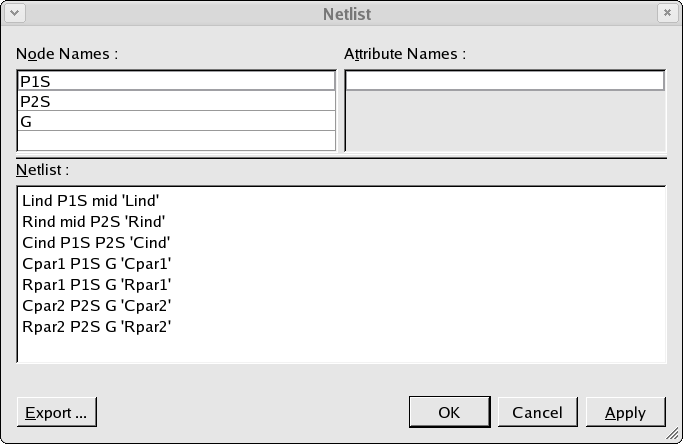Image resolution: width=683 pixels, height=444 pixels.
Task: Click the empty fourth node name field
Action: [x=176, y=141]
